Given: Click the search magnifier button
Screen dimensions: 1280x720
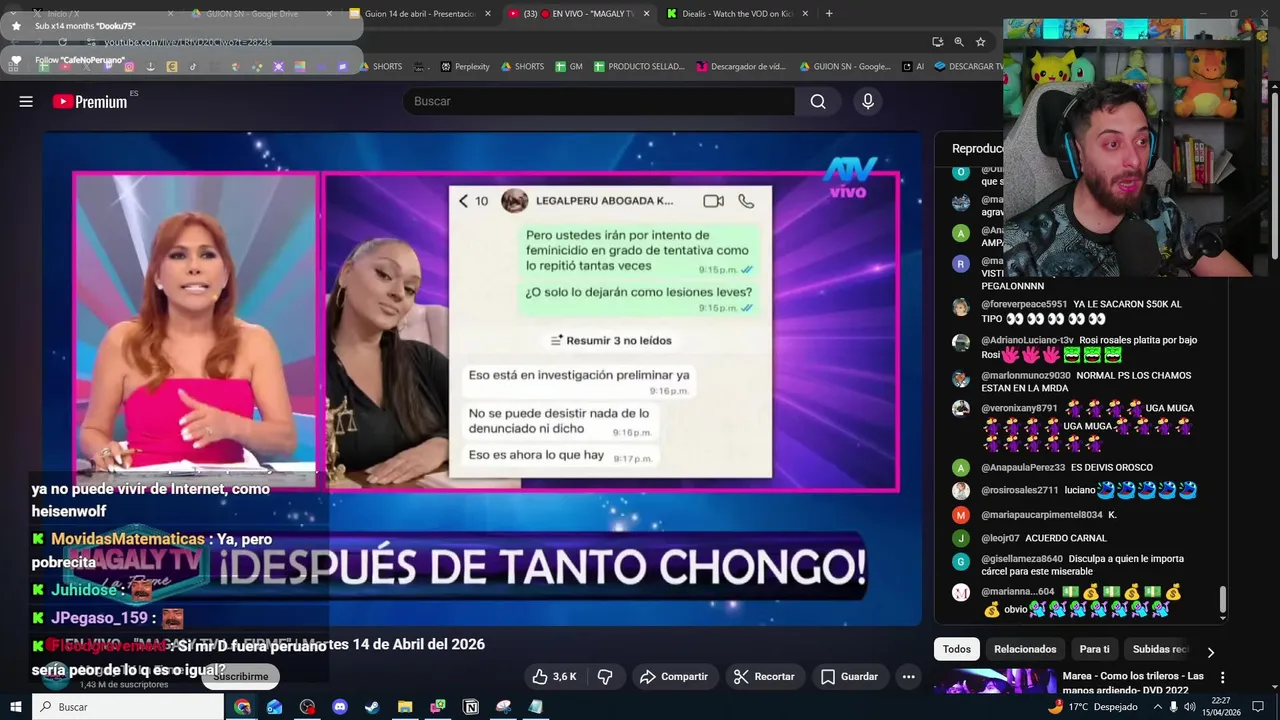Looking at the screenshot, I should [x=818, y=101].
